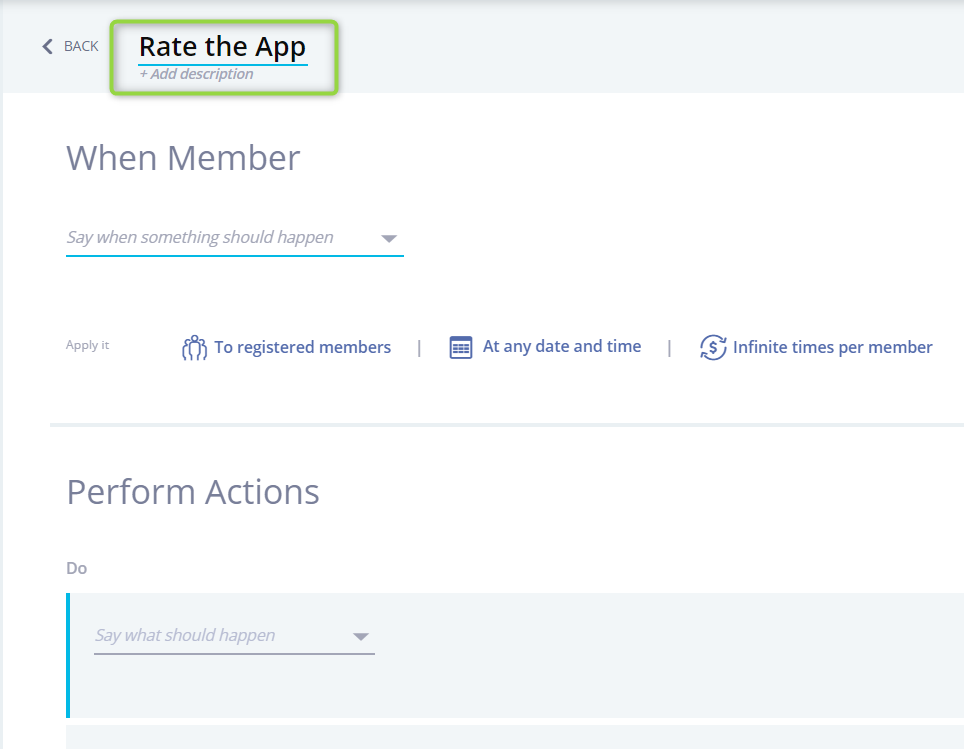
Task: Open 'At any date and time' setting
Action: click(x=561, y=347)
